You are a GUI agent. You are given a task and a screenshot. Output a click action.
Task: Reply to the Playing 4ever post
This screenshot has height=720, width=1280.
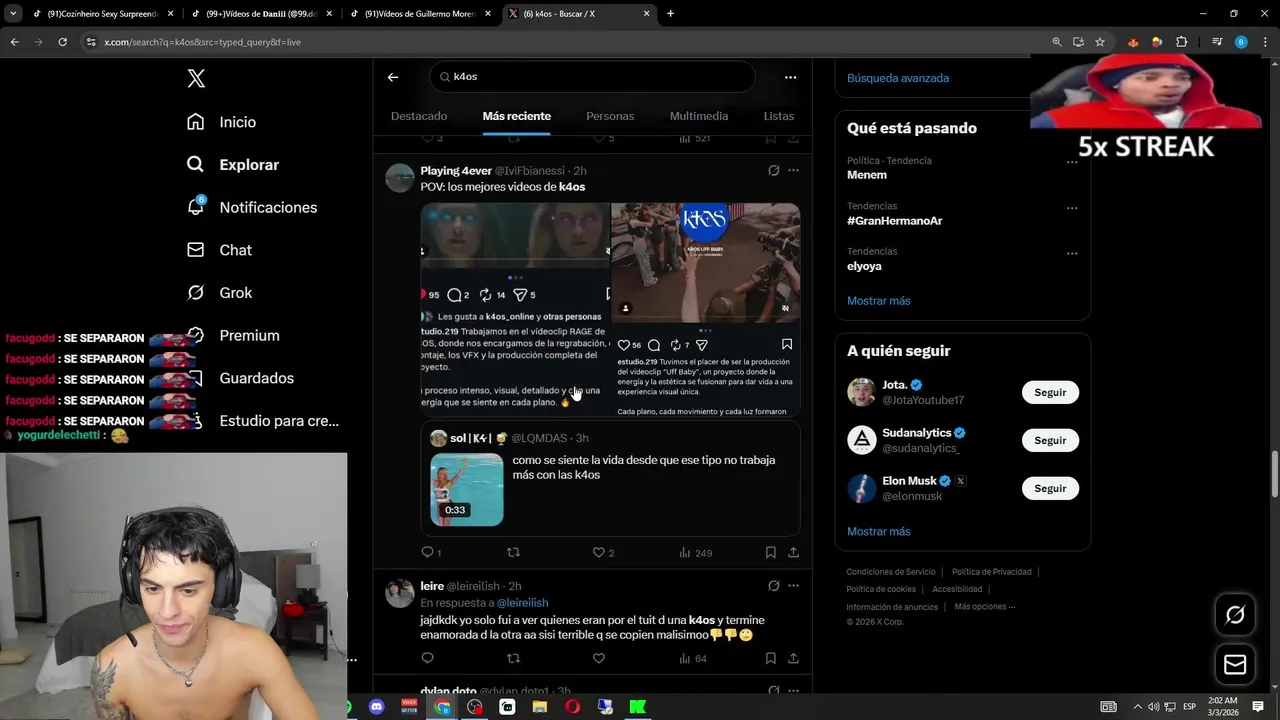[x=428, y=552]
